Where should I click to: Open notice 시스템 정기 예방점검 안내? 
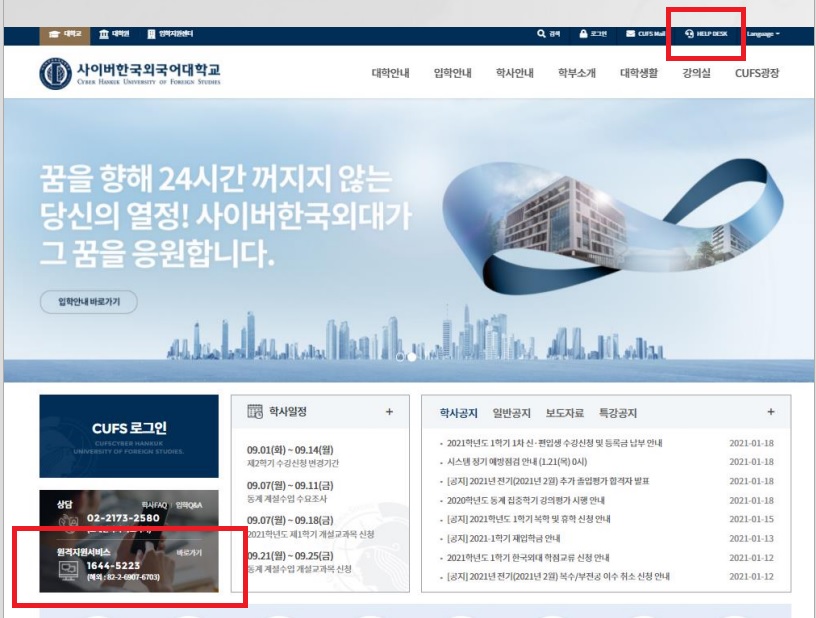tap(517, 462)
